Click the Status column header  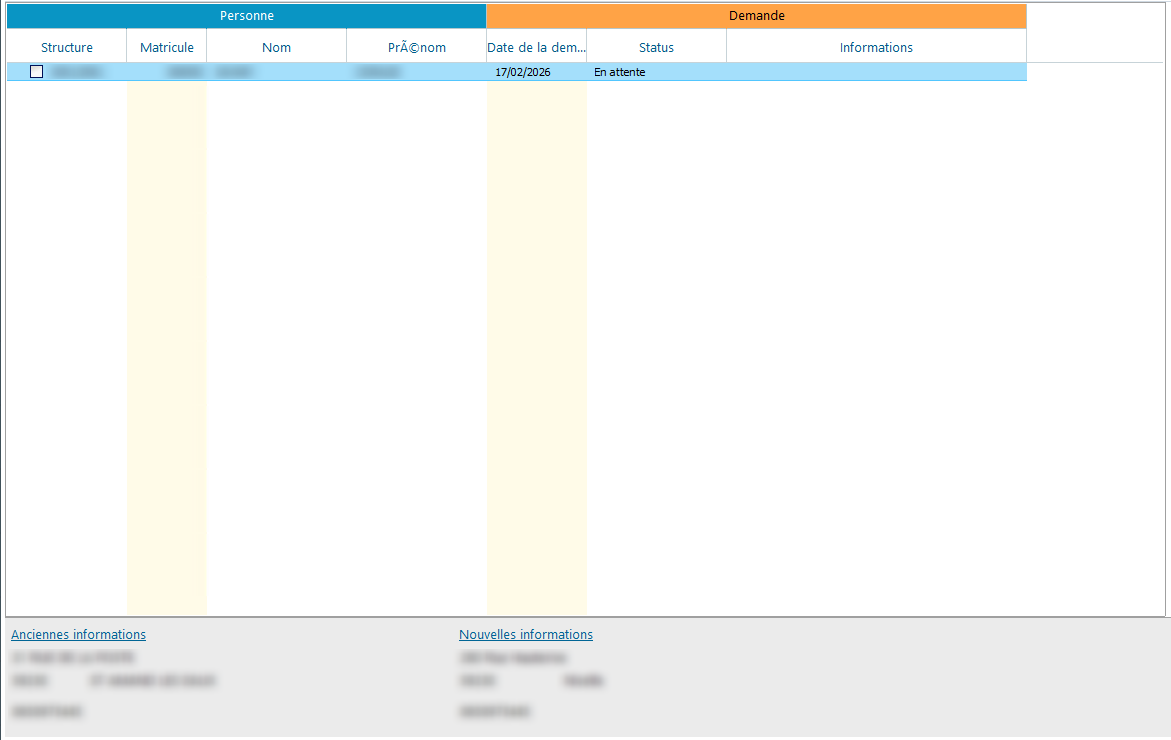pyautogui.click(x=656, y=47)
